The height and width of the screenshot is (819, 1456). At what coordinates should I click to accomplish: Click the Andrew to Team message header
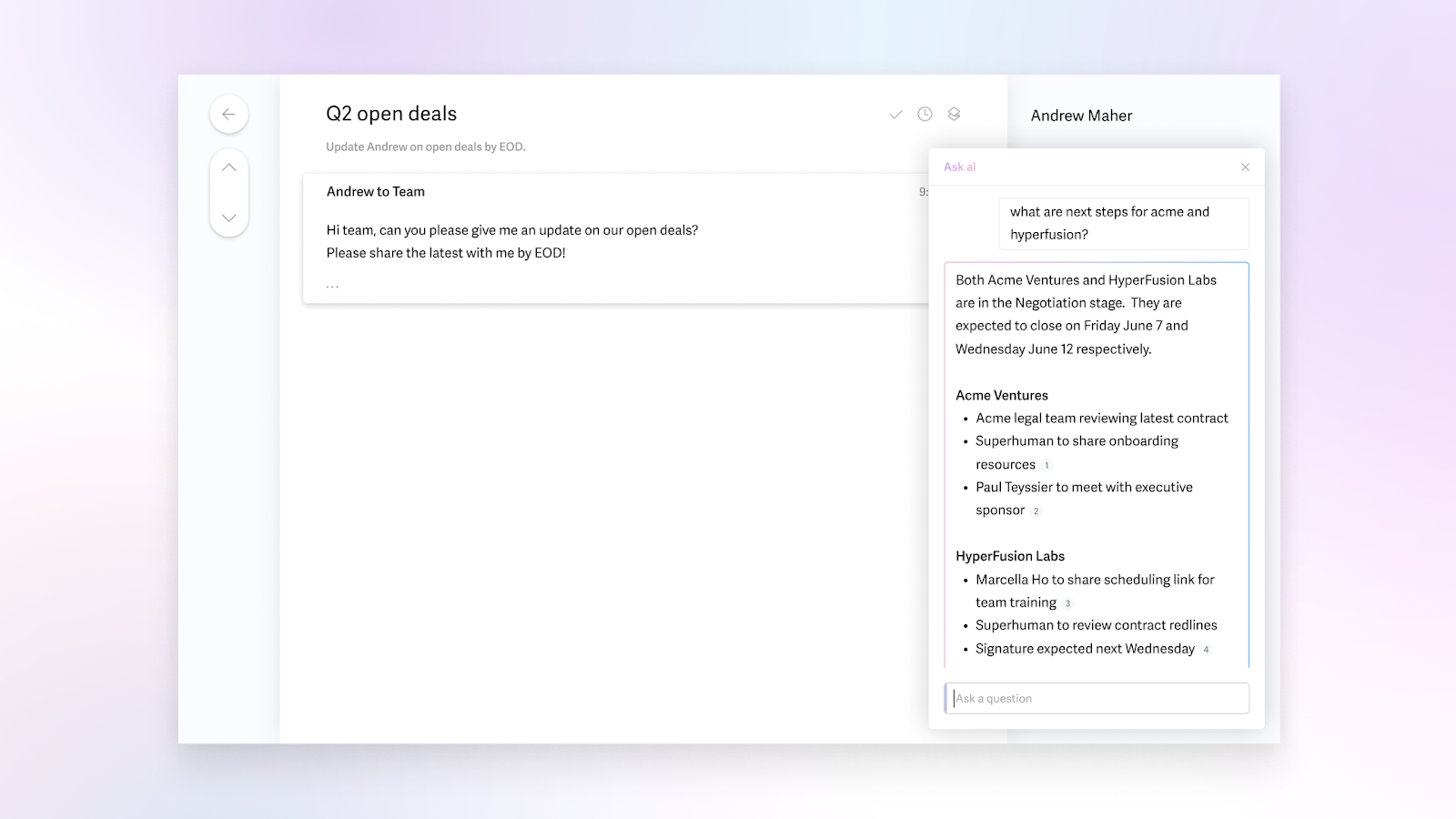coord(376,192)
